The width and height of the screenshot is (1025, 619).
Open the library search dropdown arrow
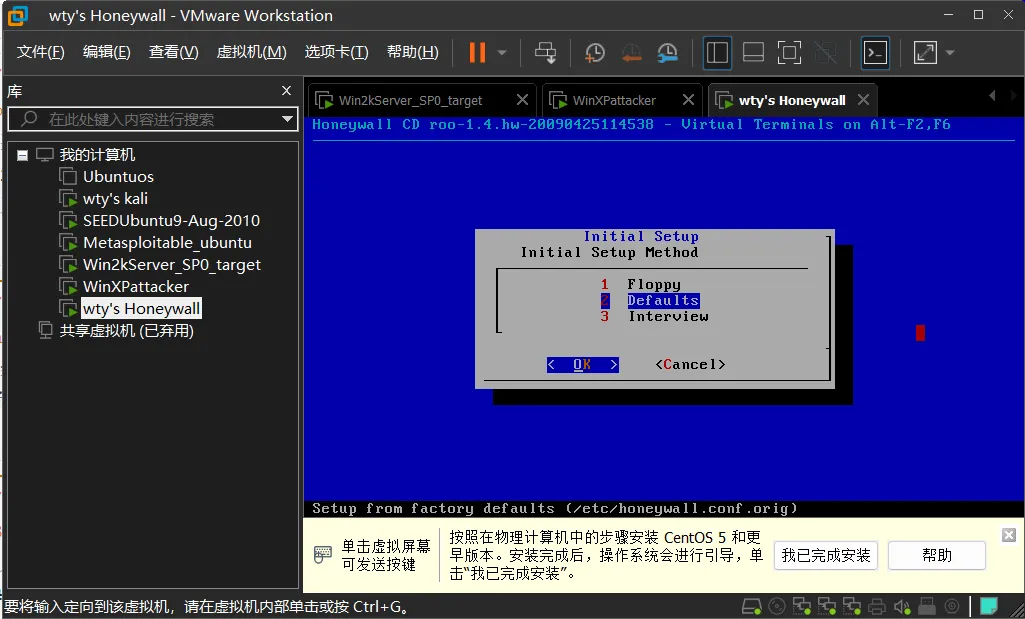pos(287,119)
